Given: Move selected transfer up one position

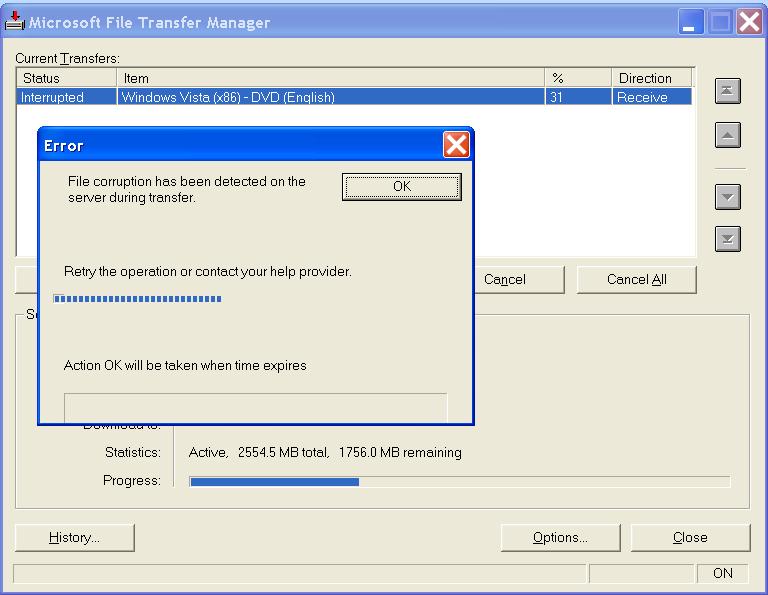Looking at the screenshot, I should [x=727, y=135].
